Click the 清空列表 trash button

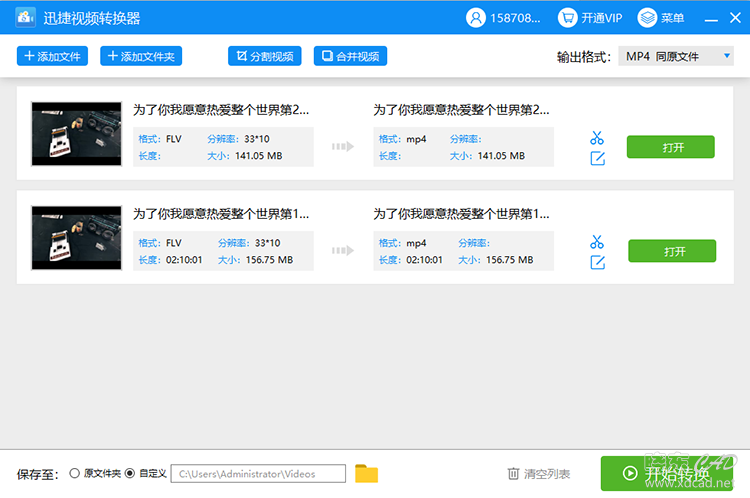click(x=539, y=474)
